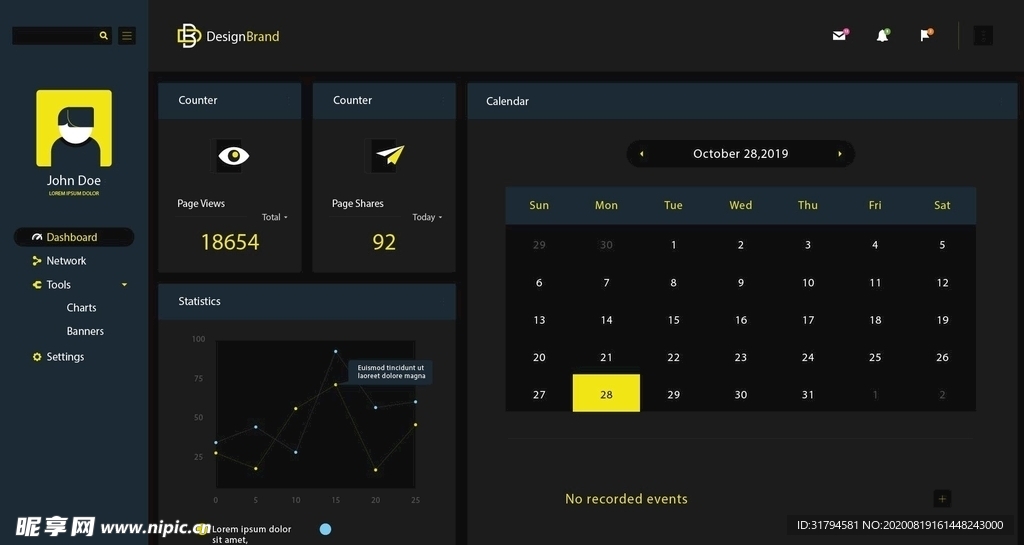
Task: Go to previous date with left arrow
Action: [642, 154]
